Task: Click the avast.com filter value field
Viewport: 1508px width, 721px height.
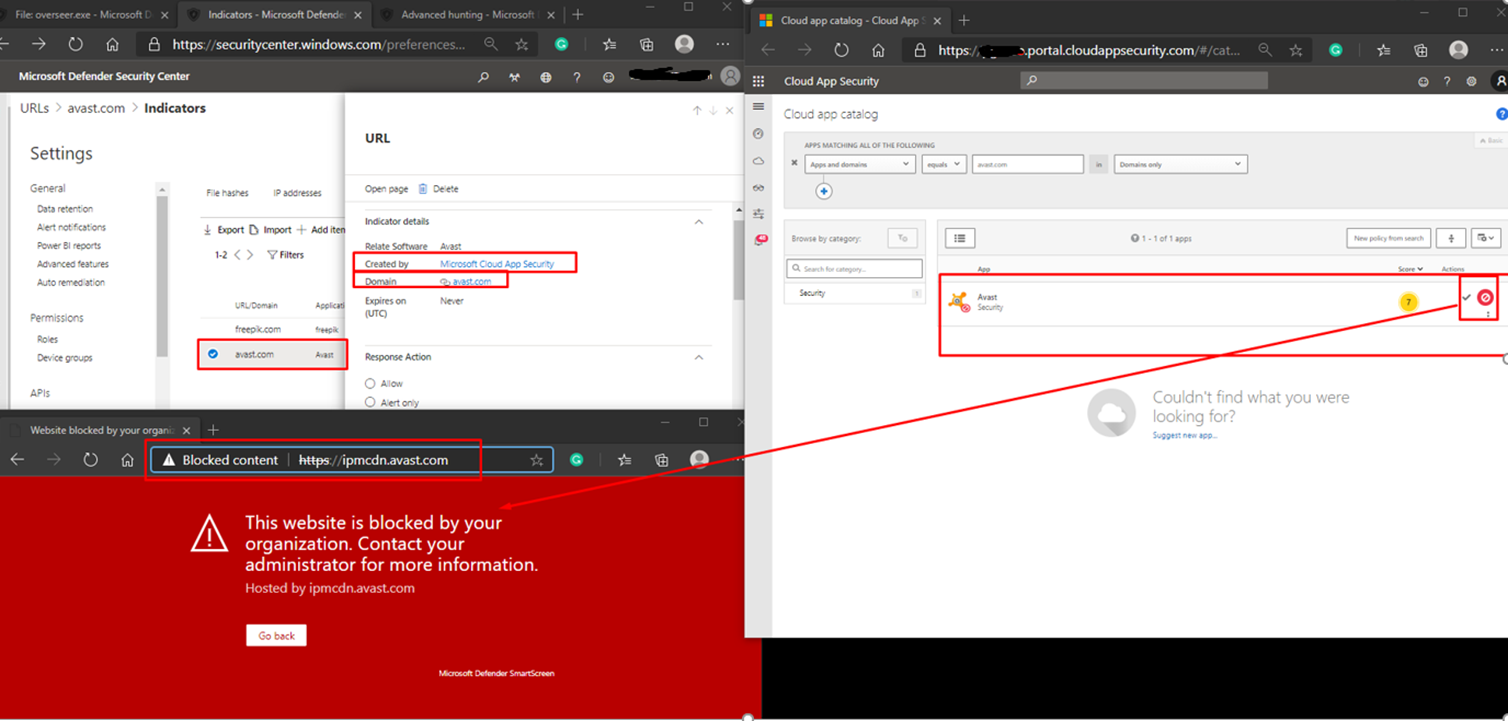Action: [1027, 164]
